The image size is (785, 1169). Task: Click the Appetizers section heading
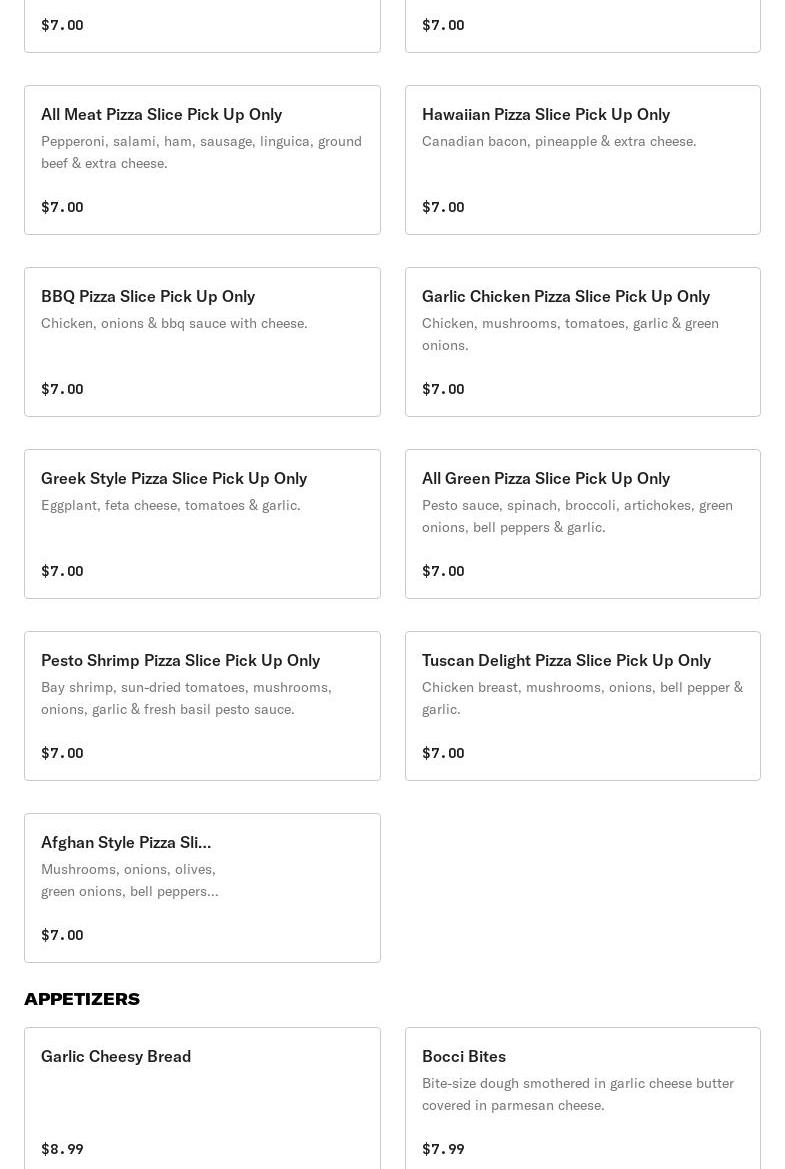pos(82,999)
